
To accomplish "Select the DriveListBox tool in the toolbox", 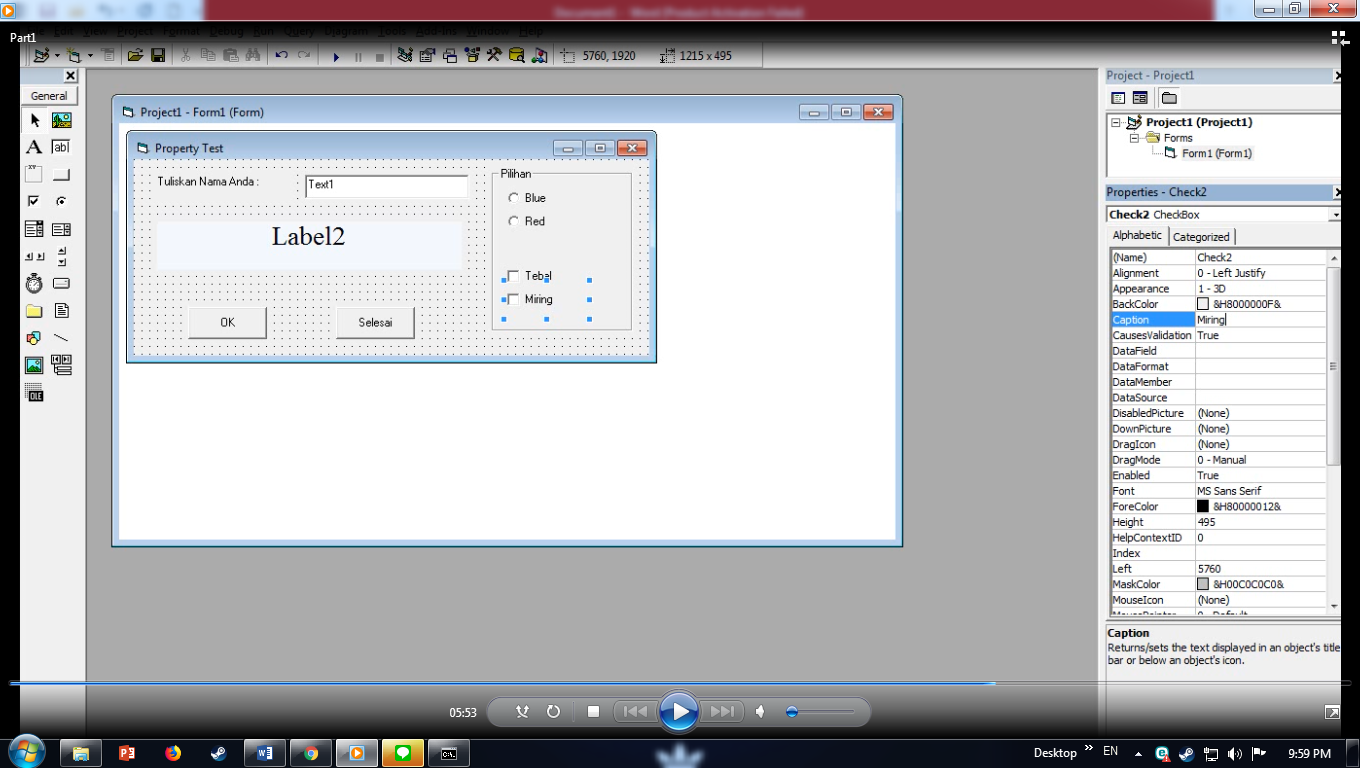I will (61, 283).
